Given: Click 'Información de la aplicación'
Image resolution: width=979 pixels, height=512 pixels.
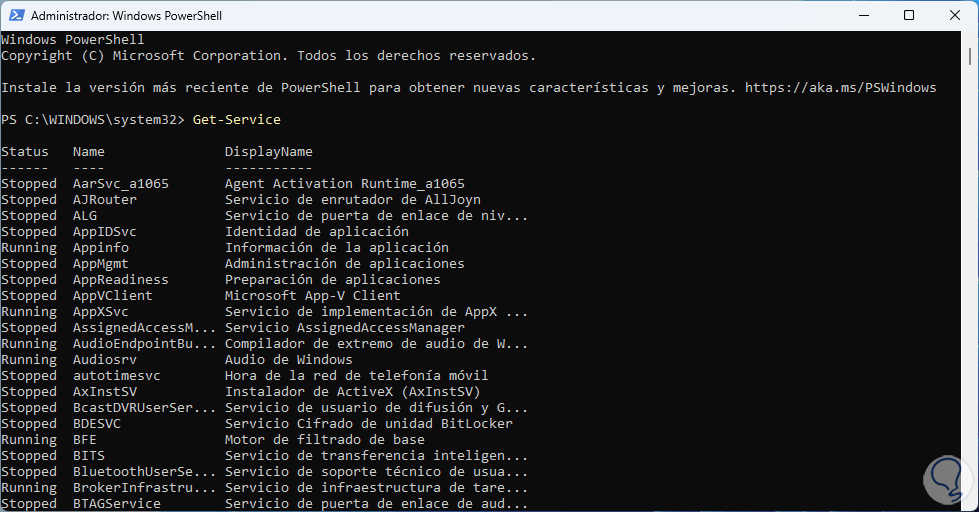Looking at the screenshot, I should pos(337,247).
